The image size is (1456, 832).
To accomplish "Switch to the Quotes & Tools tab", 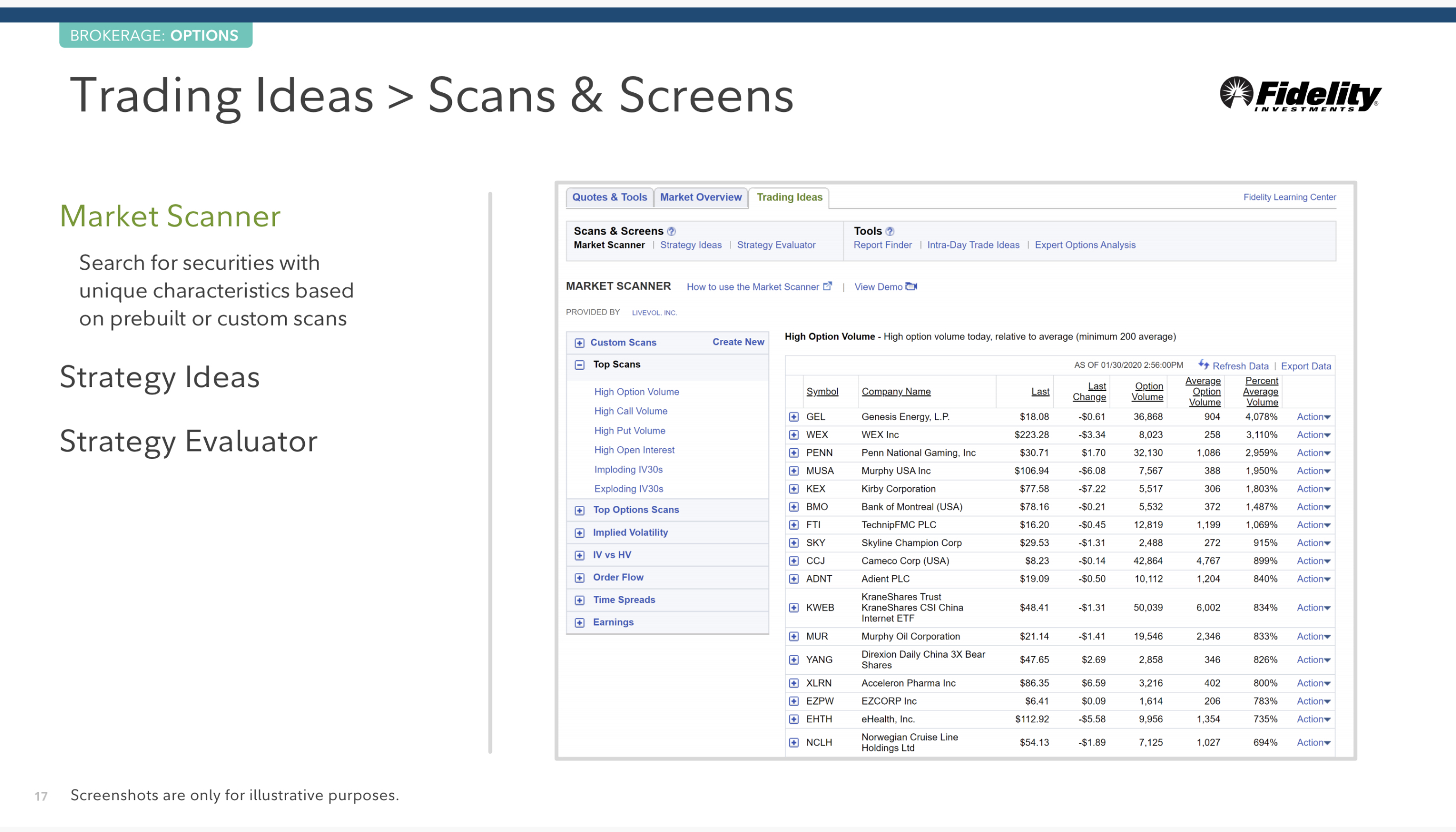I will tap(609, 197).
